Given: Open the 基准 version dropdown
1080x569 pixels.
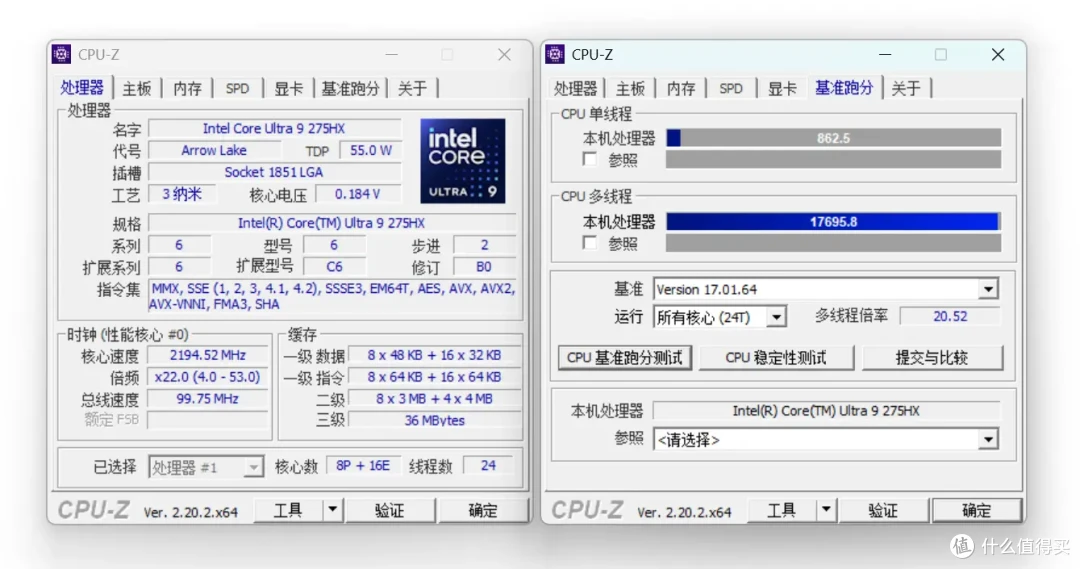Looking at the screenshot, I should (988, 289).
